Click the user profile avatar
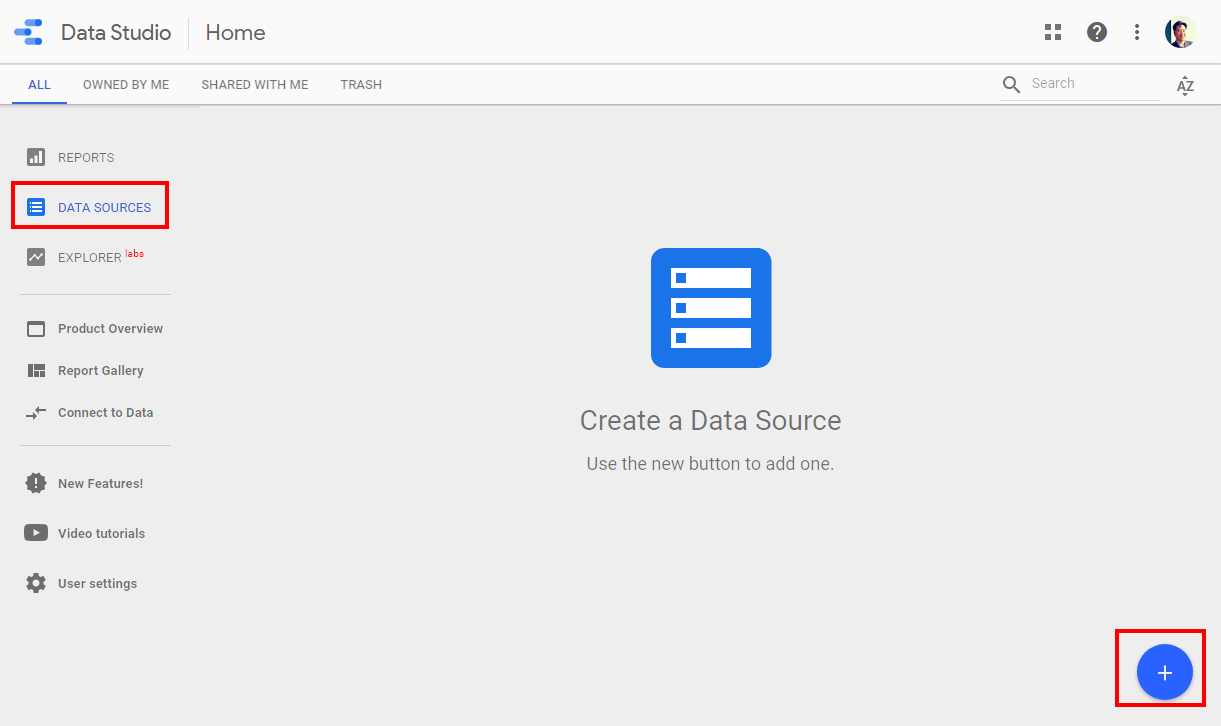Screen dimensions: 1221x726 click(x=1180, y=32)
